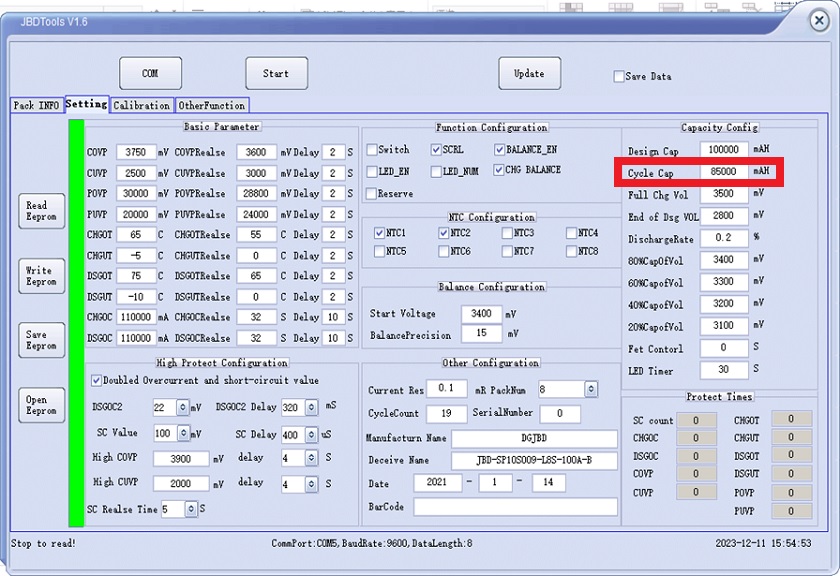Toggle Doubled Overcurrent and short-circuit value checkbox

(96, 380)
